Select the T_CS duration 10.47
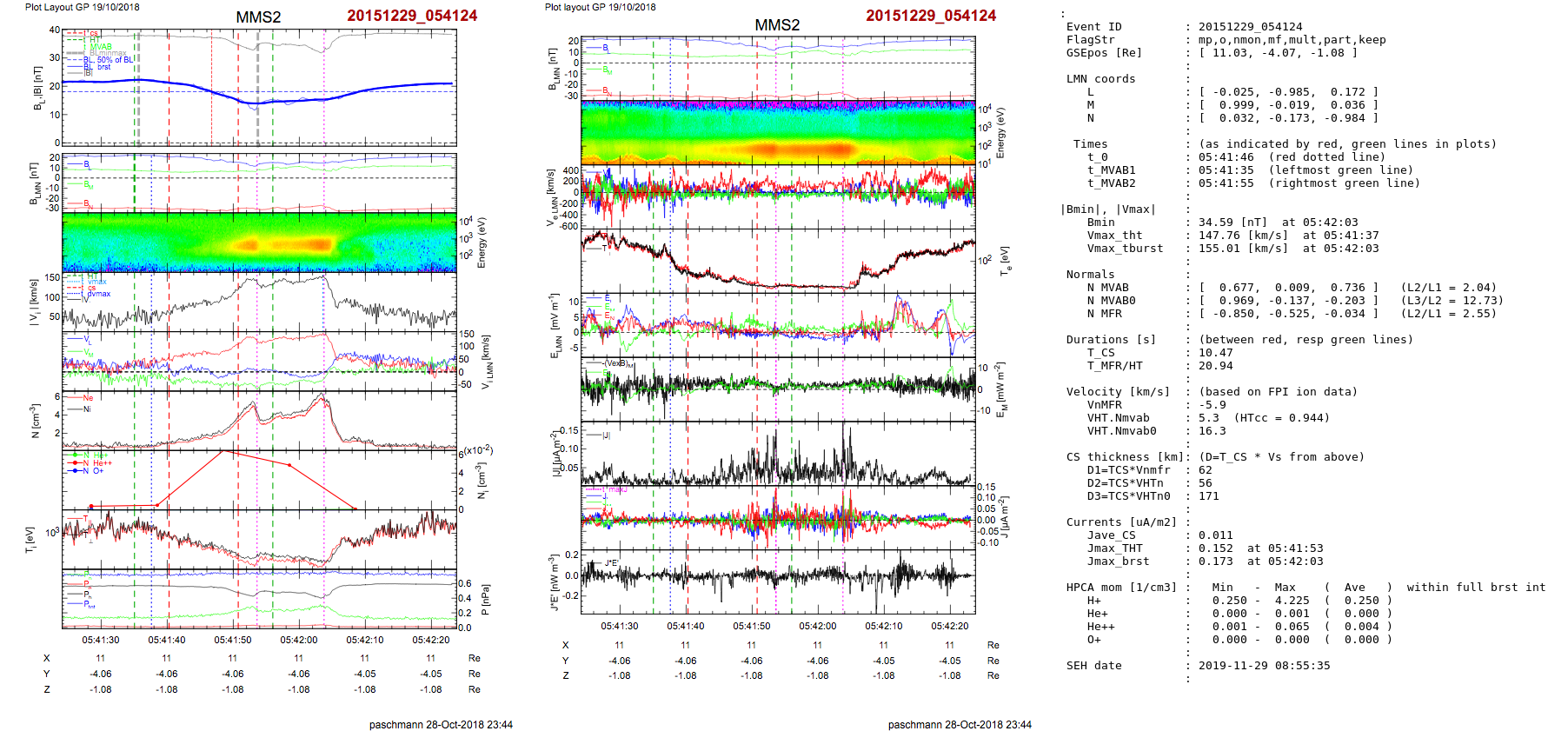The height and width of the screenshot is (731, 1568). point(1215,353)
